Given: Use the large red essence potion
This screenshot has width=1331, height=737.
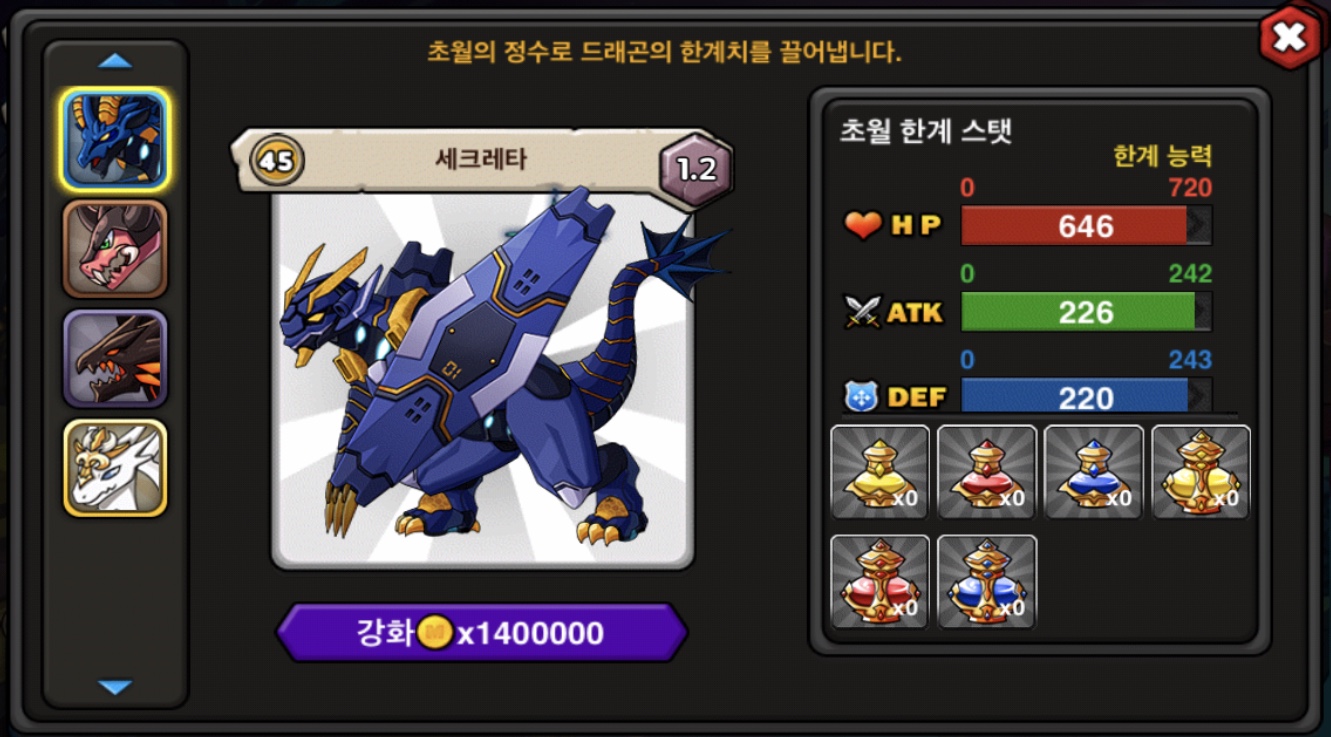Looking at the screenshot, I should [x=880, y=582].
